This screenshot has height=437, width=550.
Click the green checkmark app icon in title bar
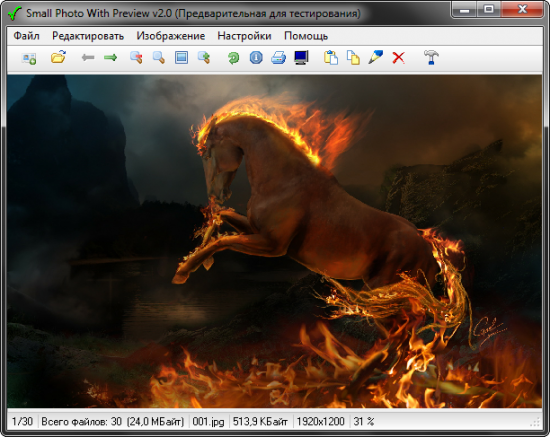15,13
